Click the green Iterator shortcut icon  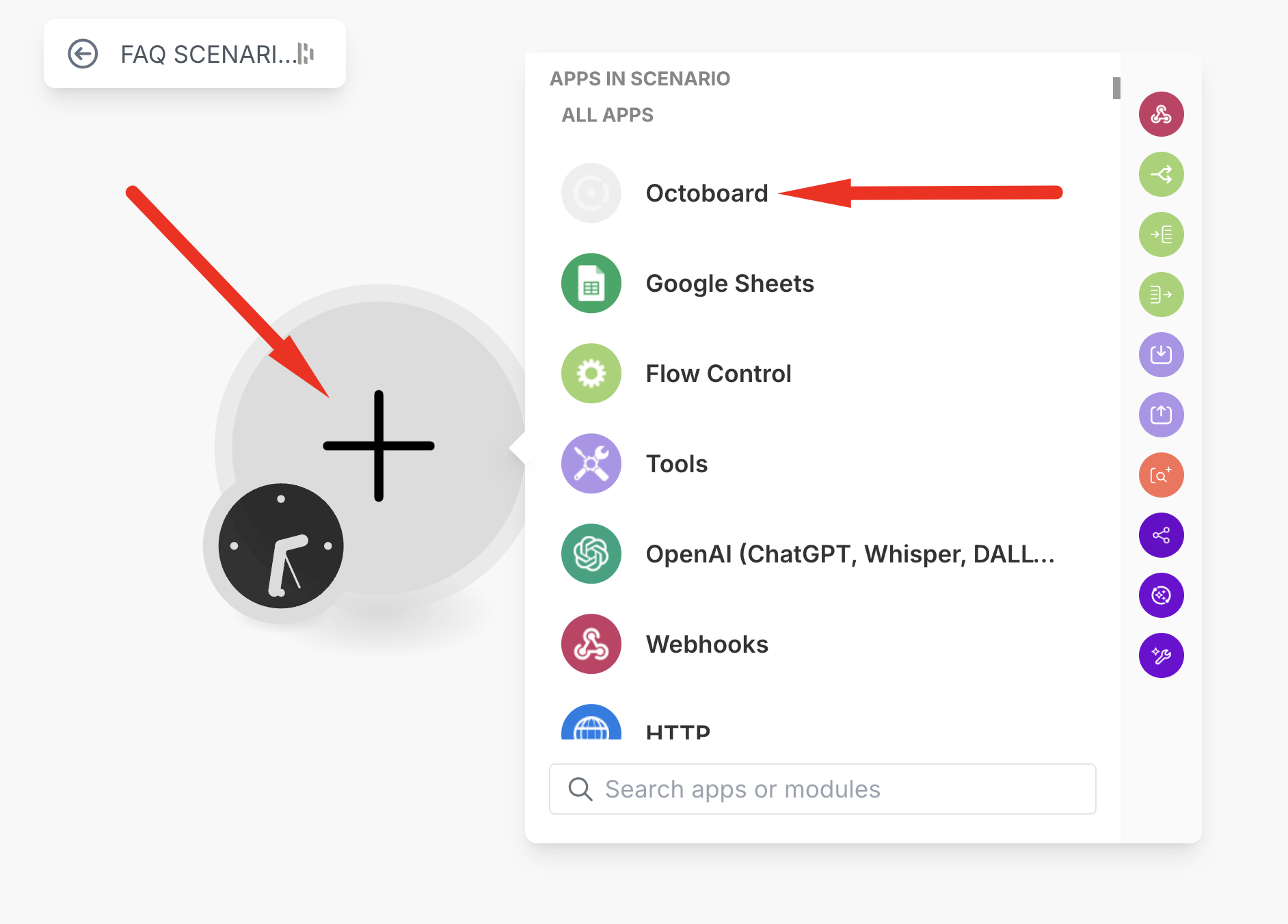click(1161, 234)
